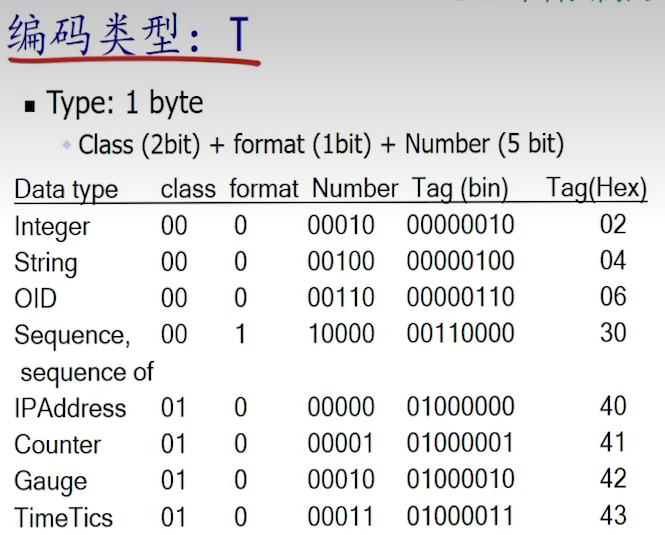
Task: Select the "TimeTics" data type row label
Action: 64,518
